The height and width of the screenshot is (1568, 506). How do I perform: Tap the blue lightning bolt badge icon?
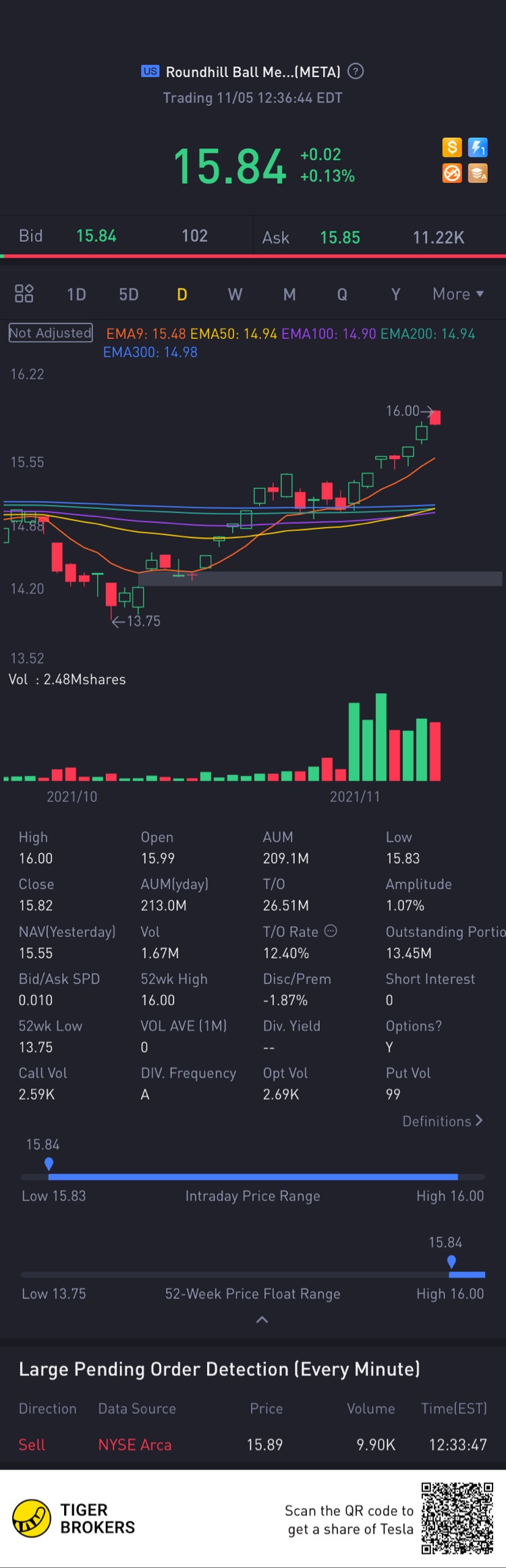[x=478, y=147]
